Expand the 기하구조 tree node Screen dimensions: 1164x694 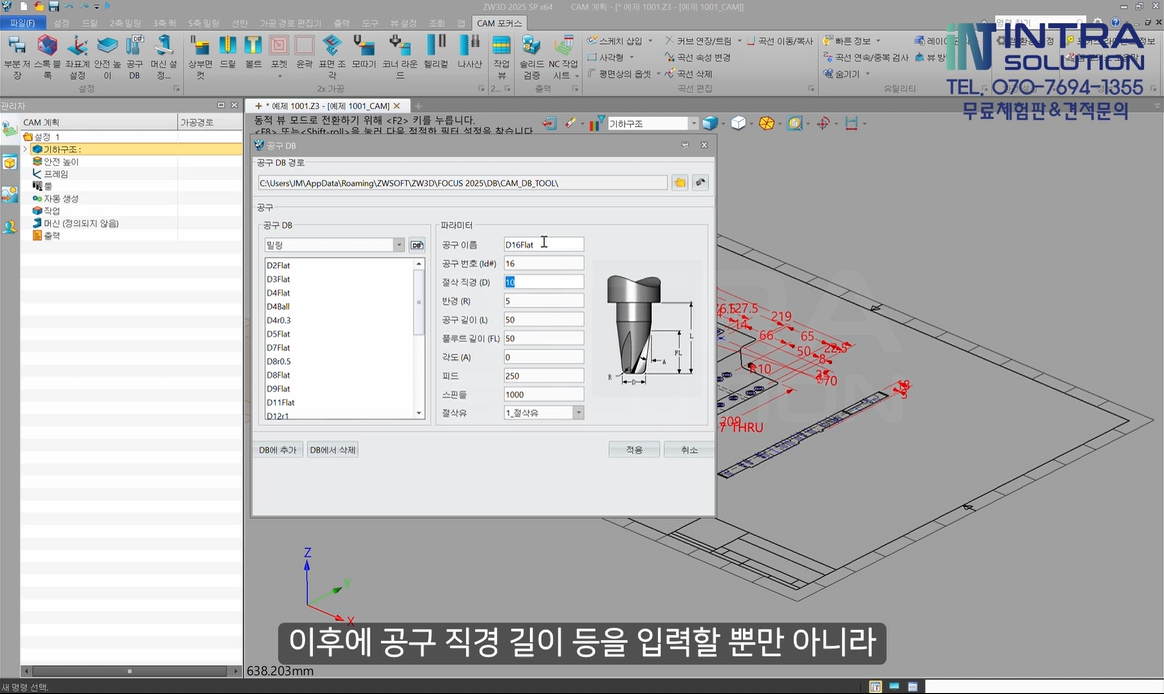(x=25, y=149)
